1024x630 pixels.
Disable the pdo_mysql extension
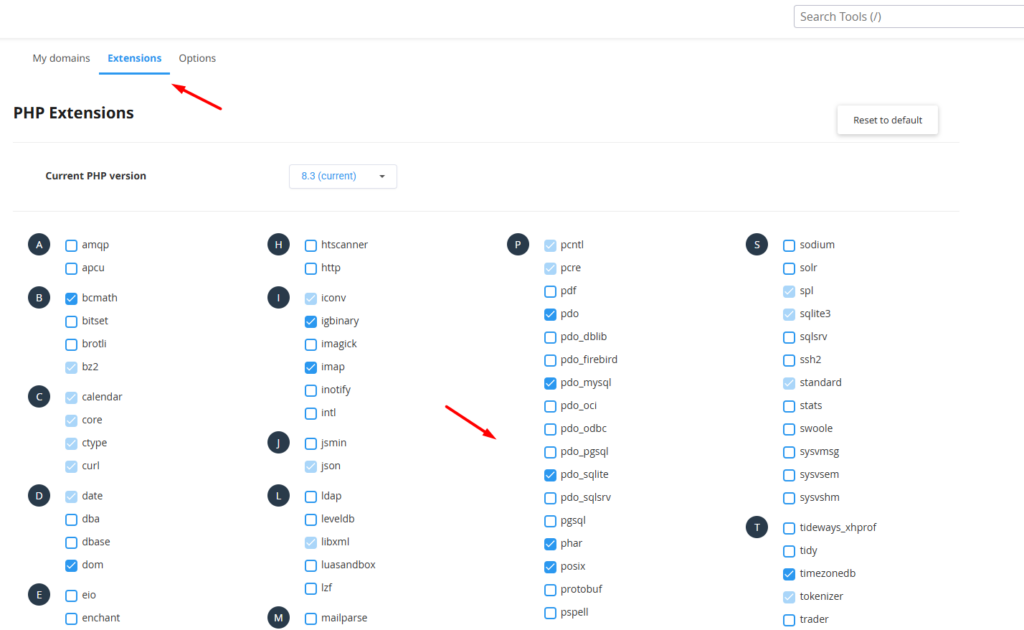(x=550, y=383)
